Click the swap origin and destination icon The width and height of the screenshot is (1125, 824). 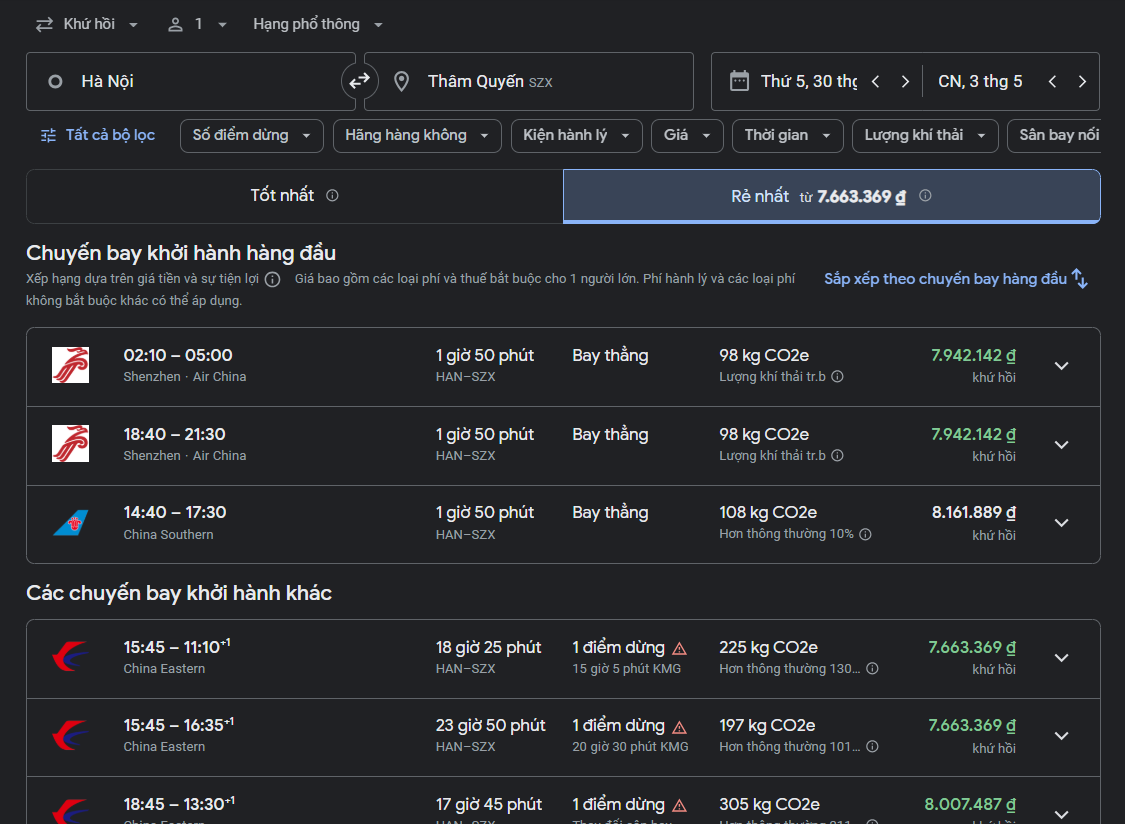359,81
